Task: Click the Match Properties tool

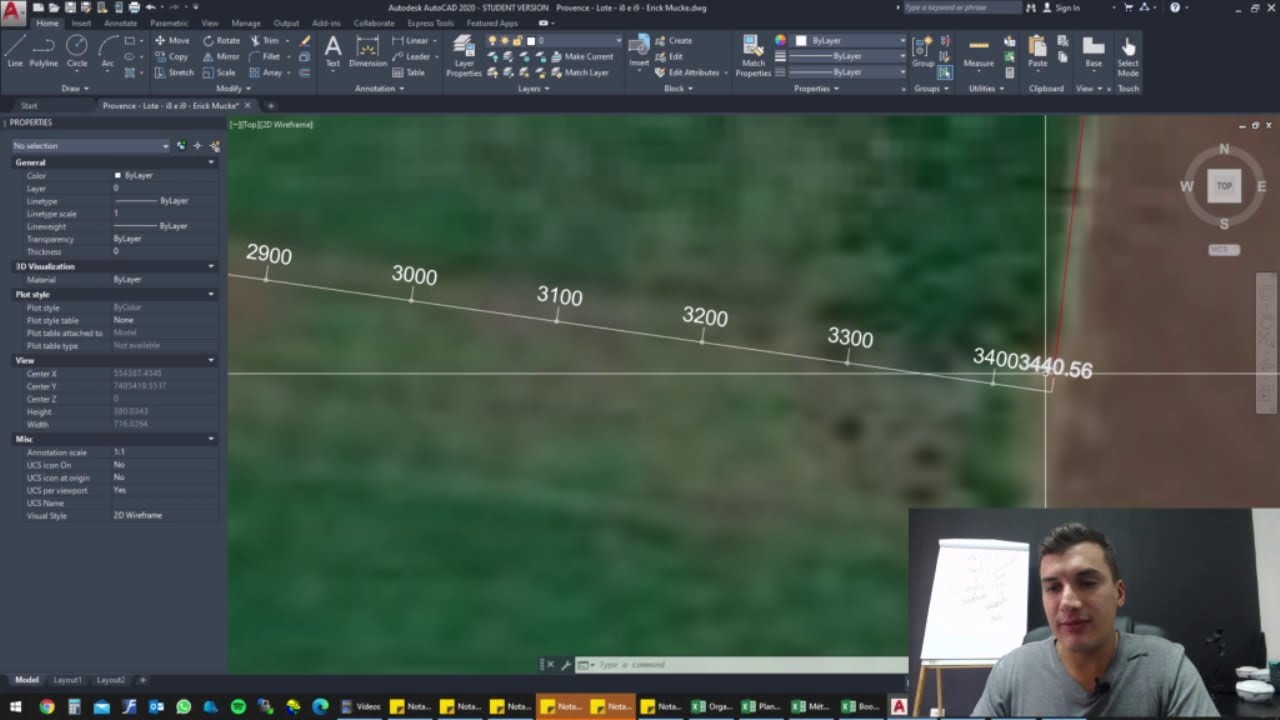Action: [753, 56]
